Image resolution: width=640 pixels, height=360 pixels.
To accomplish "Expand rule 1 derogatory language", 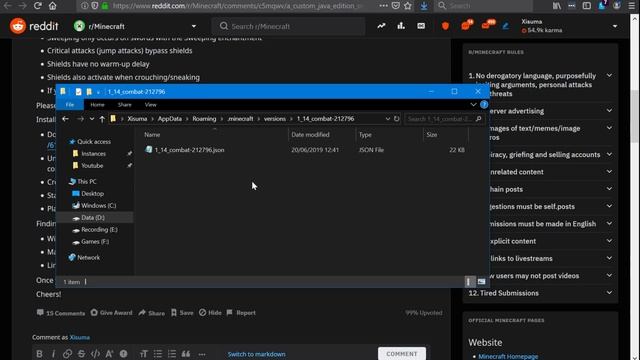I will 609,76.
